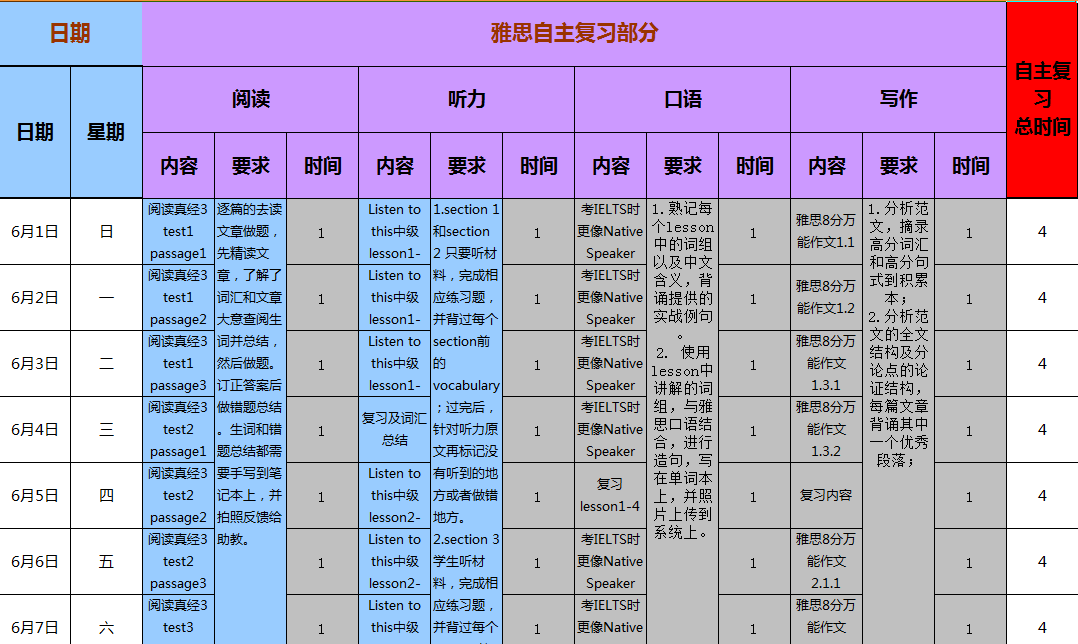The width and height of the screenshot is (1078, 644).
Task: Click the 星期 column header
Action: click(106, 132)
